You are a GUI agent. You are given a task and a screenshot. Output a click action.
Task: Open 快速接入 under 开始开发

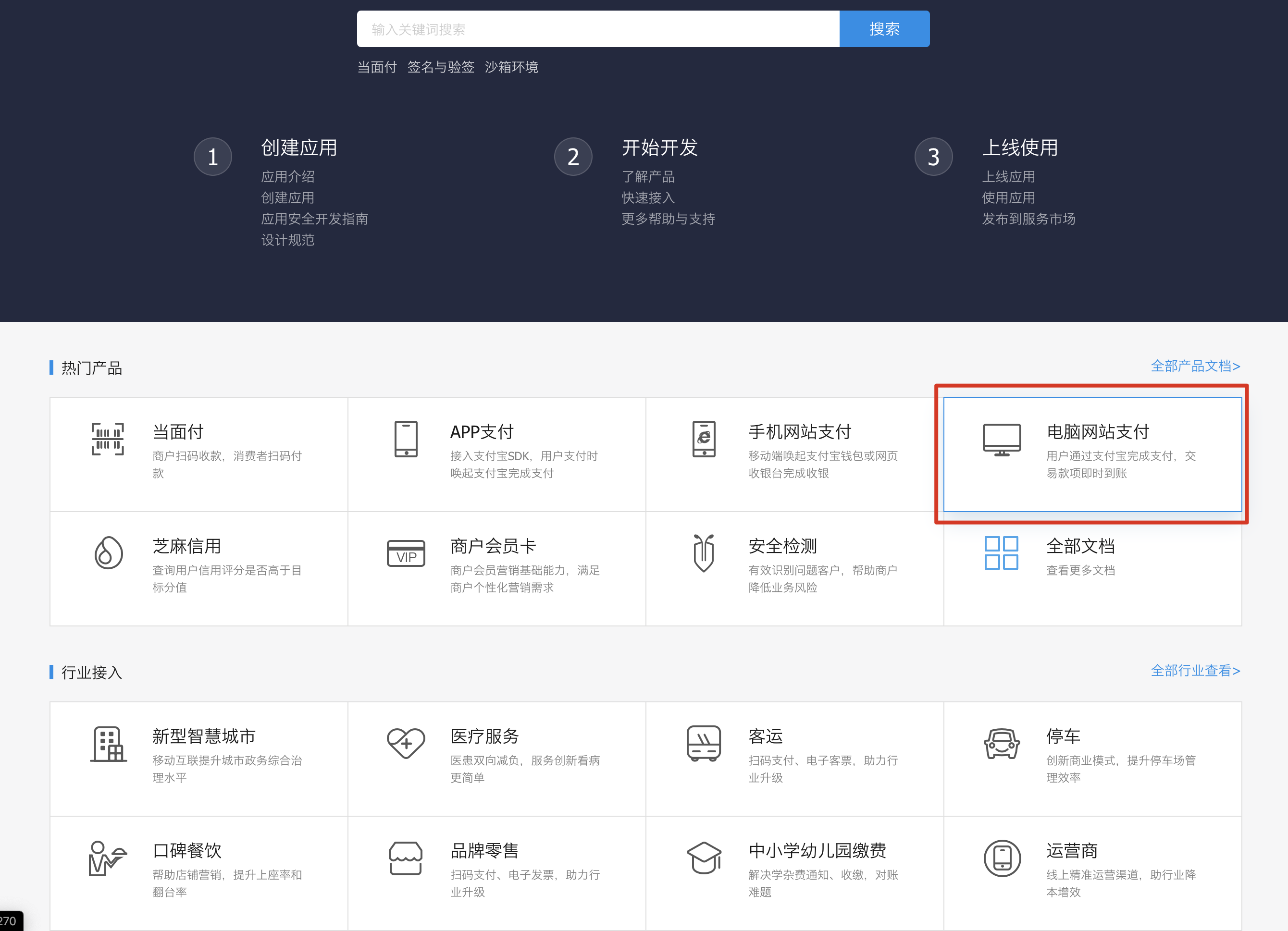tap(648, 197)
